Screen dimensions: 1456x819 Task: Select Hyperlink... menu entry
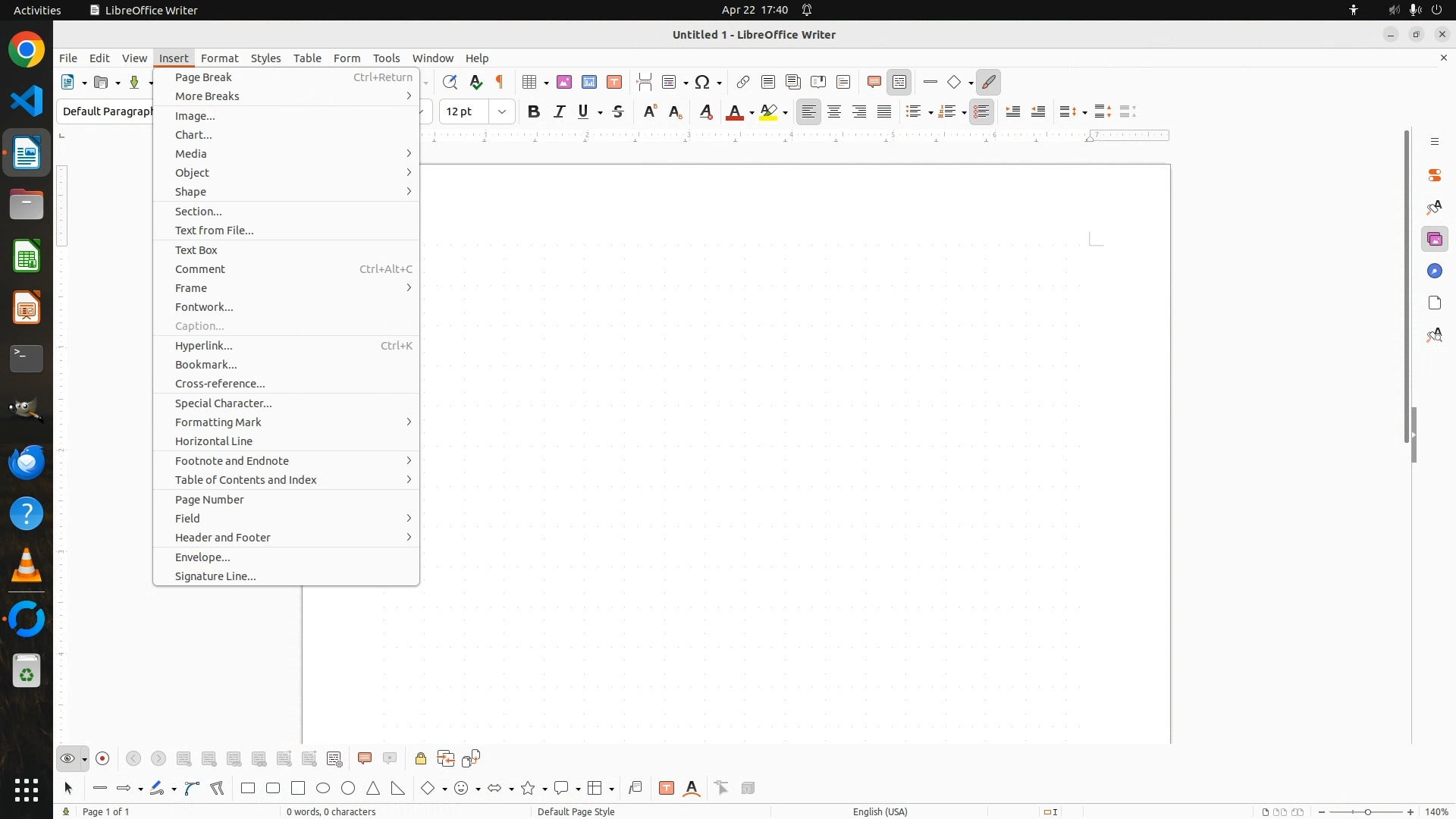pyautogui.click(x=204, y=345)
